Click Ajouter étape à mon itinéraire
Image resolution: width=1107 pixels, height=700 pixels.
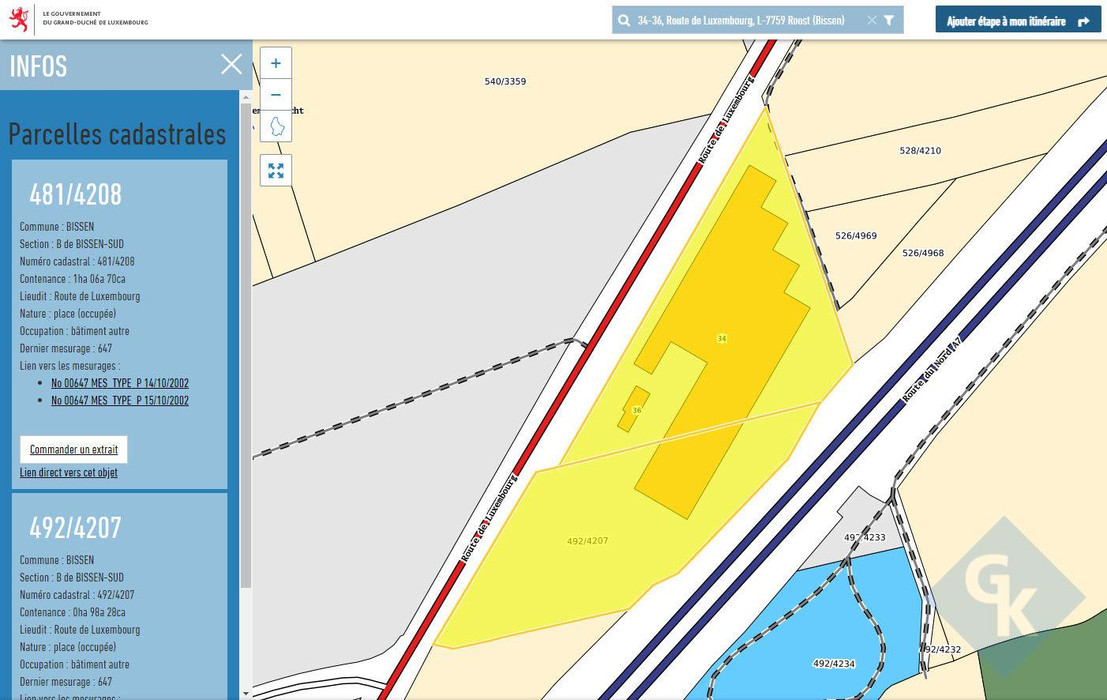[1017, 20]
